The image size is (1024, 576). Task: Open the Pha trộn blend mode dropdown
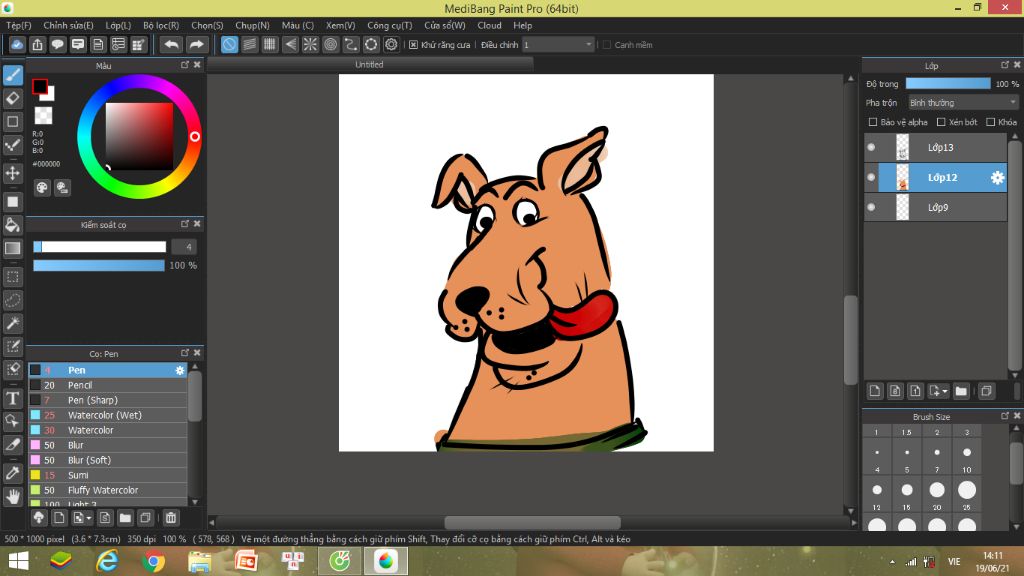point(963,103)
